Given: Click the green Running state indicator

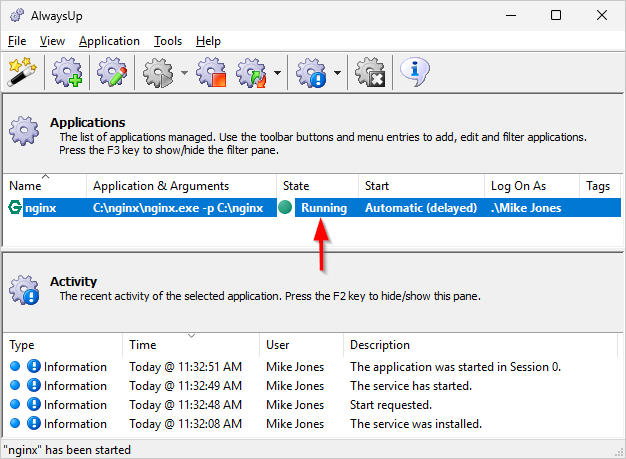Looking at the screenshot, I should (285, 208).
